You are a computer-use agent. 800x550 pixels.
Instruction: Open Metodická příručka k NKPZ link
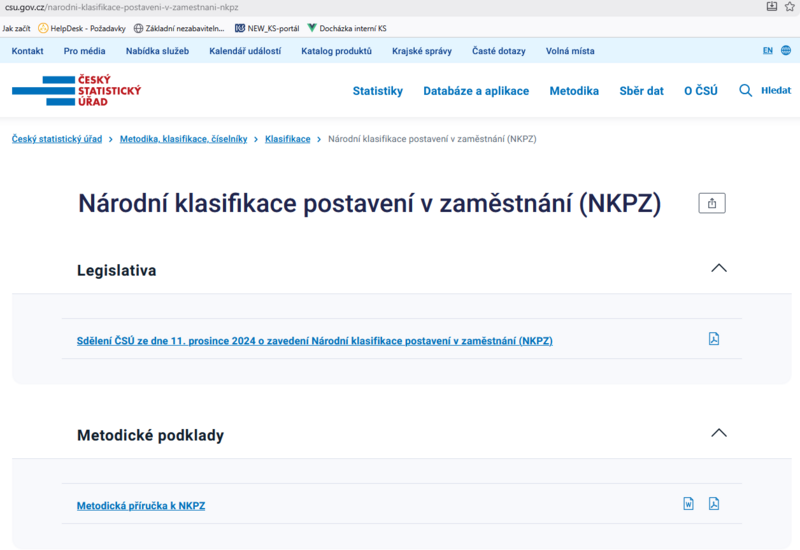pyautogui.click(x=141, y=506)
